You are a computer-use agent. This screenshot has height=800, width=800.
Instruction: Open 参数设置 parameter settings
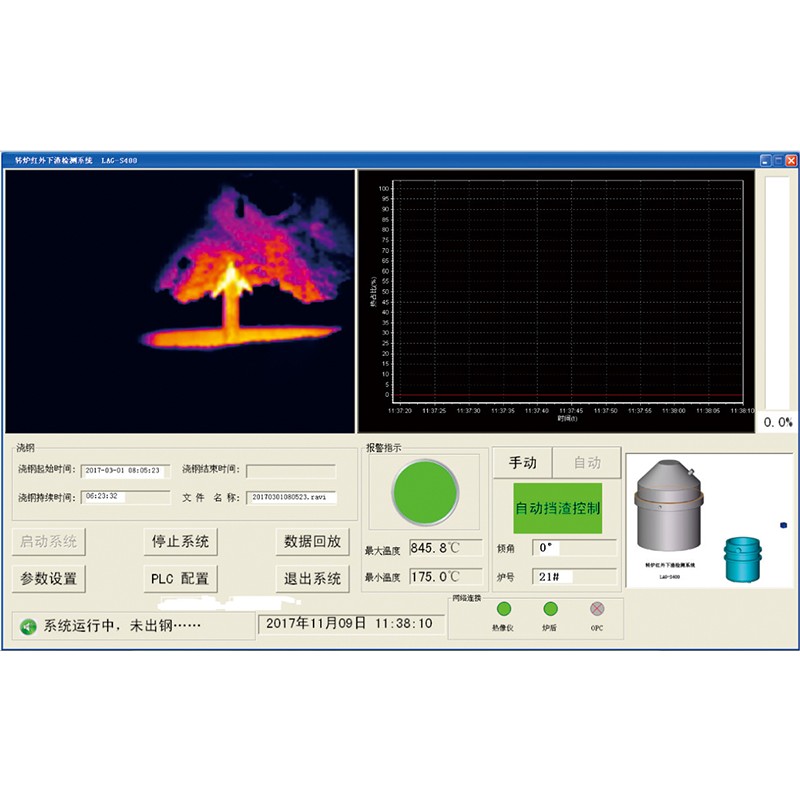[49, 579]
